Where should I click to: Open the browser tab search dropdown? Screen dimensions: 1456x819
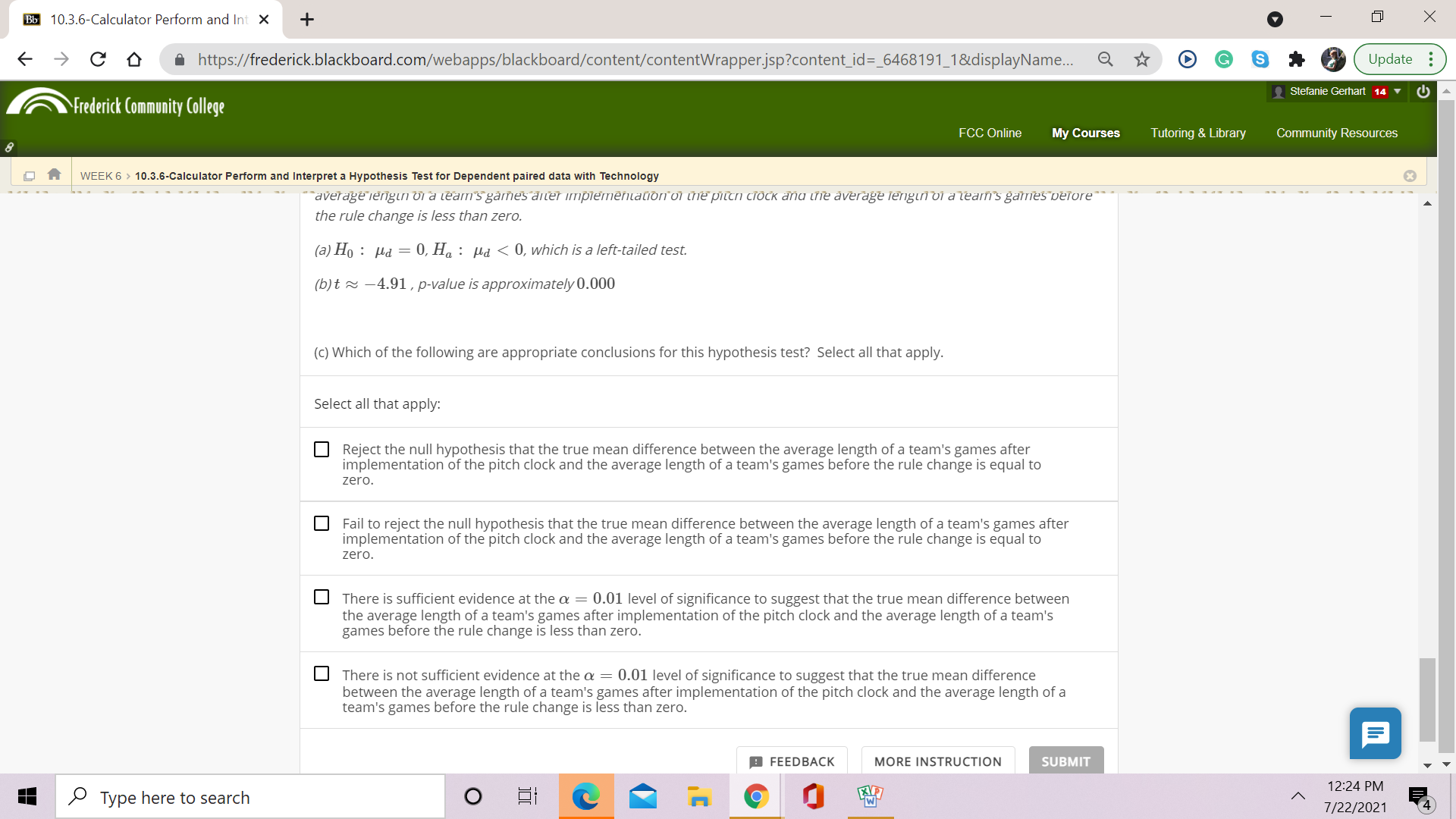[1274, 19]
